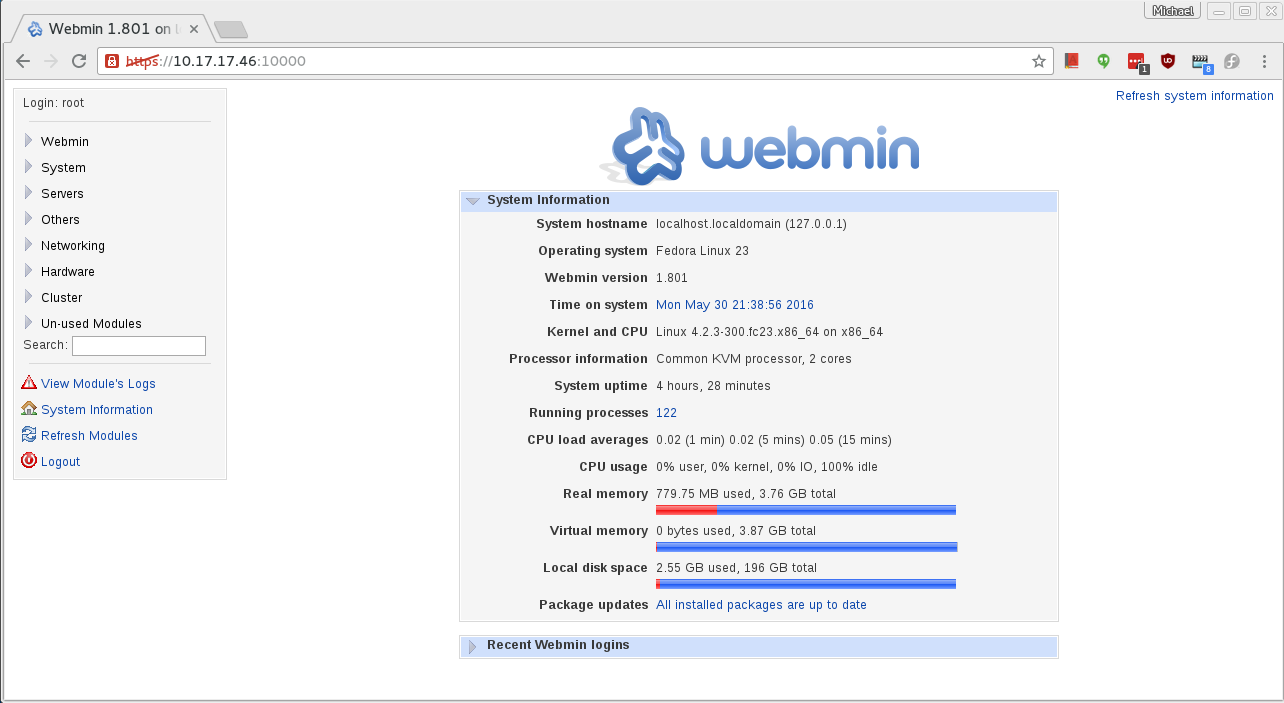The image size is (1284, 703).
Task: Click the uptime value 4 hours, 28 minutes
Action: [x=713, y=386]
